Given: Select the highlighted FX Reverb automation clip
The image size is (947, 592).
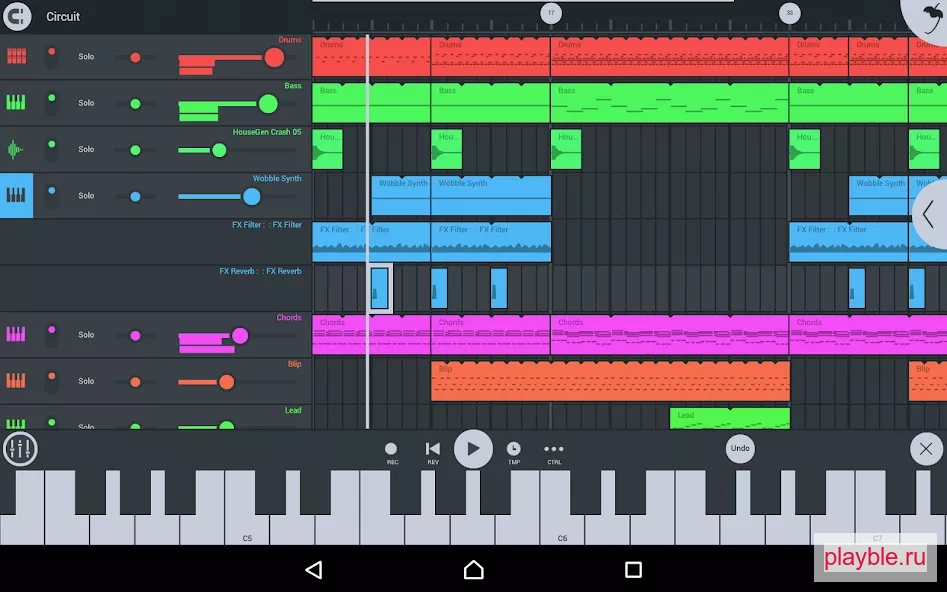Looking at the screenshot, I should pos(379,289).
